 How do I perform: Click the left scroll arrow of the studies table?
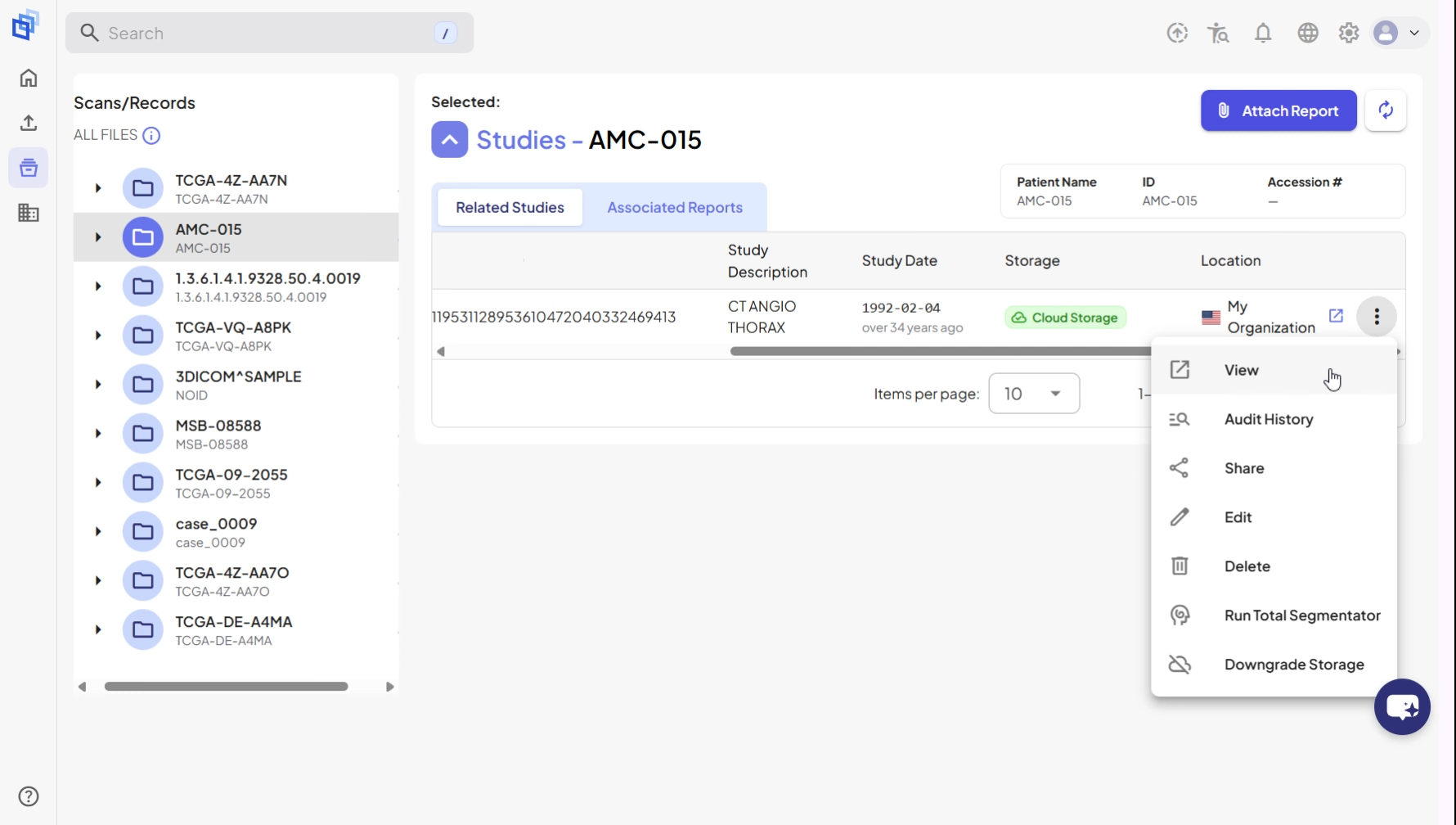point(441,351)
